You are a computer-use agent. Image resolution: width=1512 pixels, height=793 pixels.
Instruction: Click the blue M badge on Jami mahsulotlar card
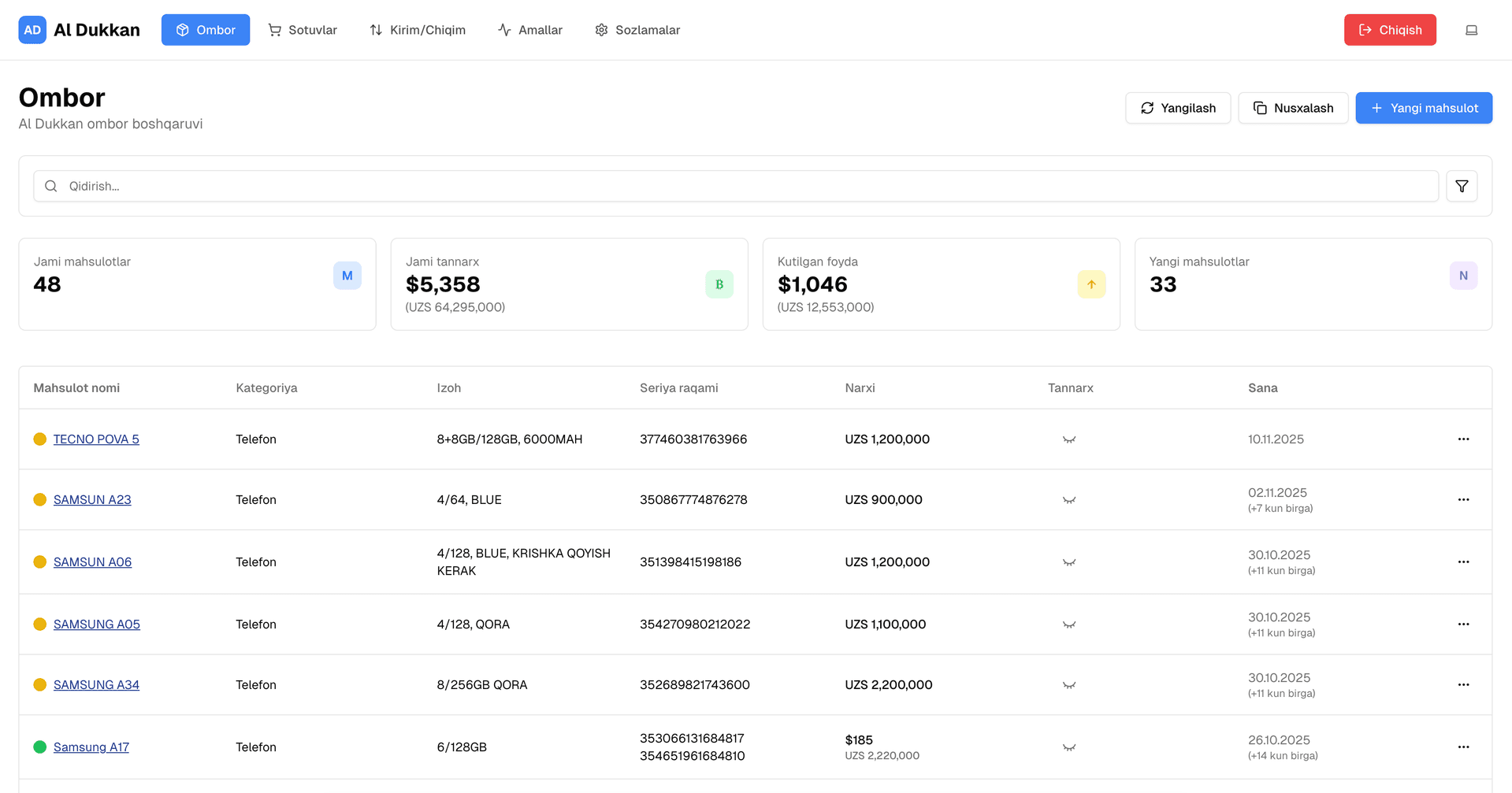347,276
